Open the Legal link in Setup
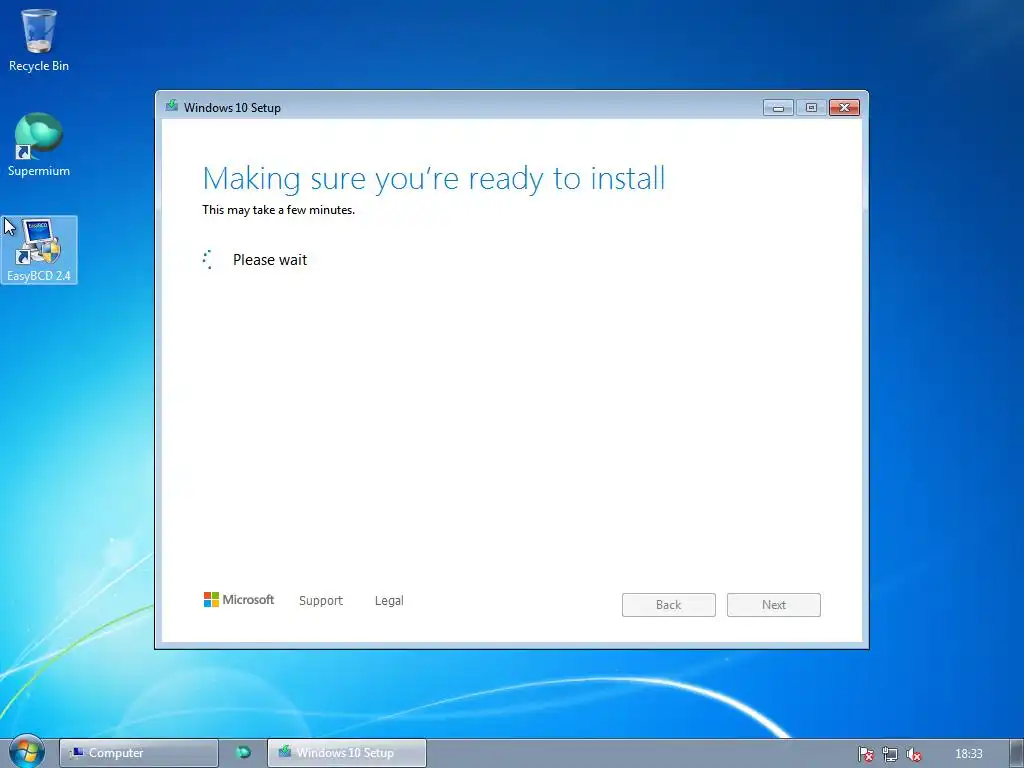Screen dimensions: 1024x768 (389, 600)
